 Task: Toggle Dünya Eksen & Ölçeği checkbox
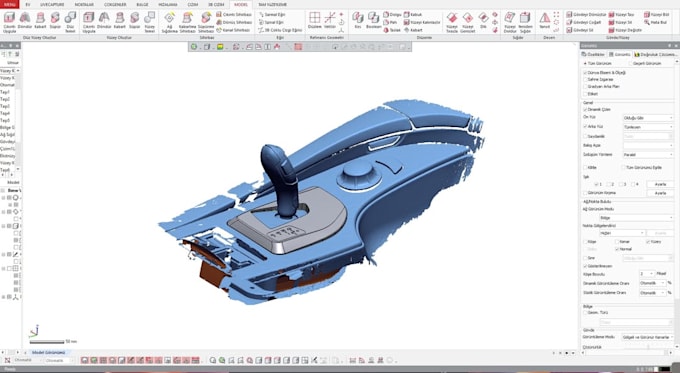(585, 73)
